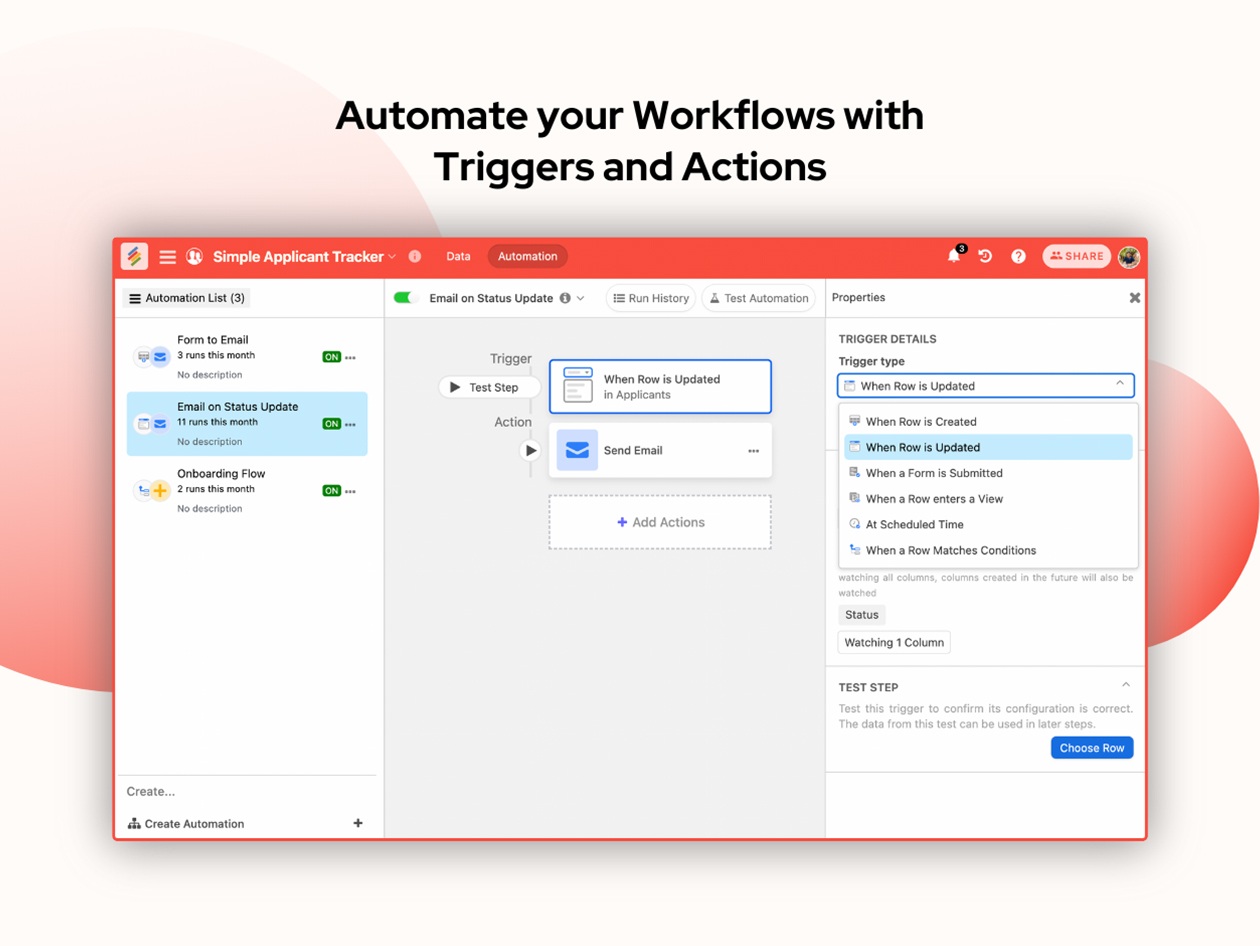This screenshot has height=946, width=1260.
Task: Select When a Row Matches Conditions option
Action: click(x=988, y=550)
